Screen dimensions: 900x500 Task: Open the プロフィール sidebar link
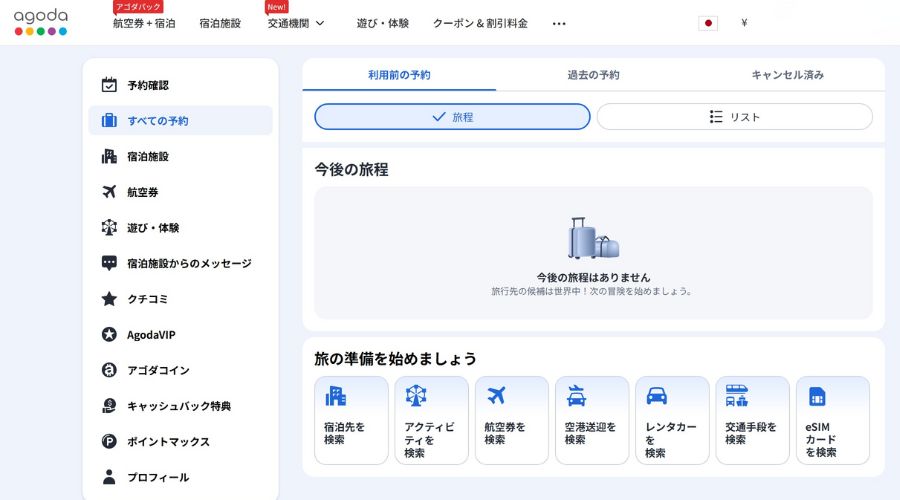coord(180,477)
